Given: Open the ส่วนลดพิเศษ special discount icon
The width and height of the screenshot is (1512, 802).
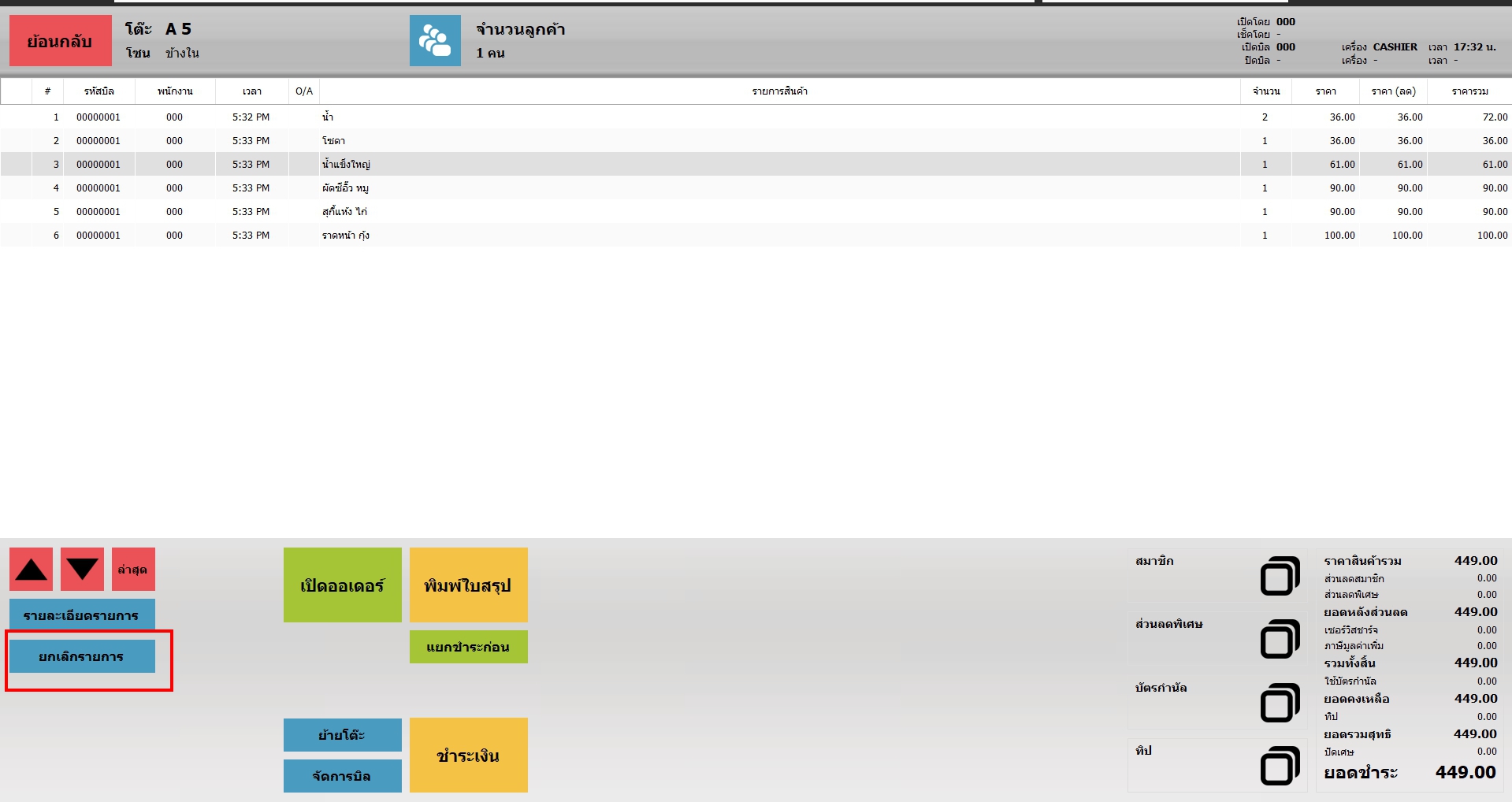Looking at the screenshot, I should click(x=1280, y=639).
